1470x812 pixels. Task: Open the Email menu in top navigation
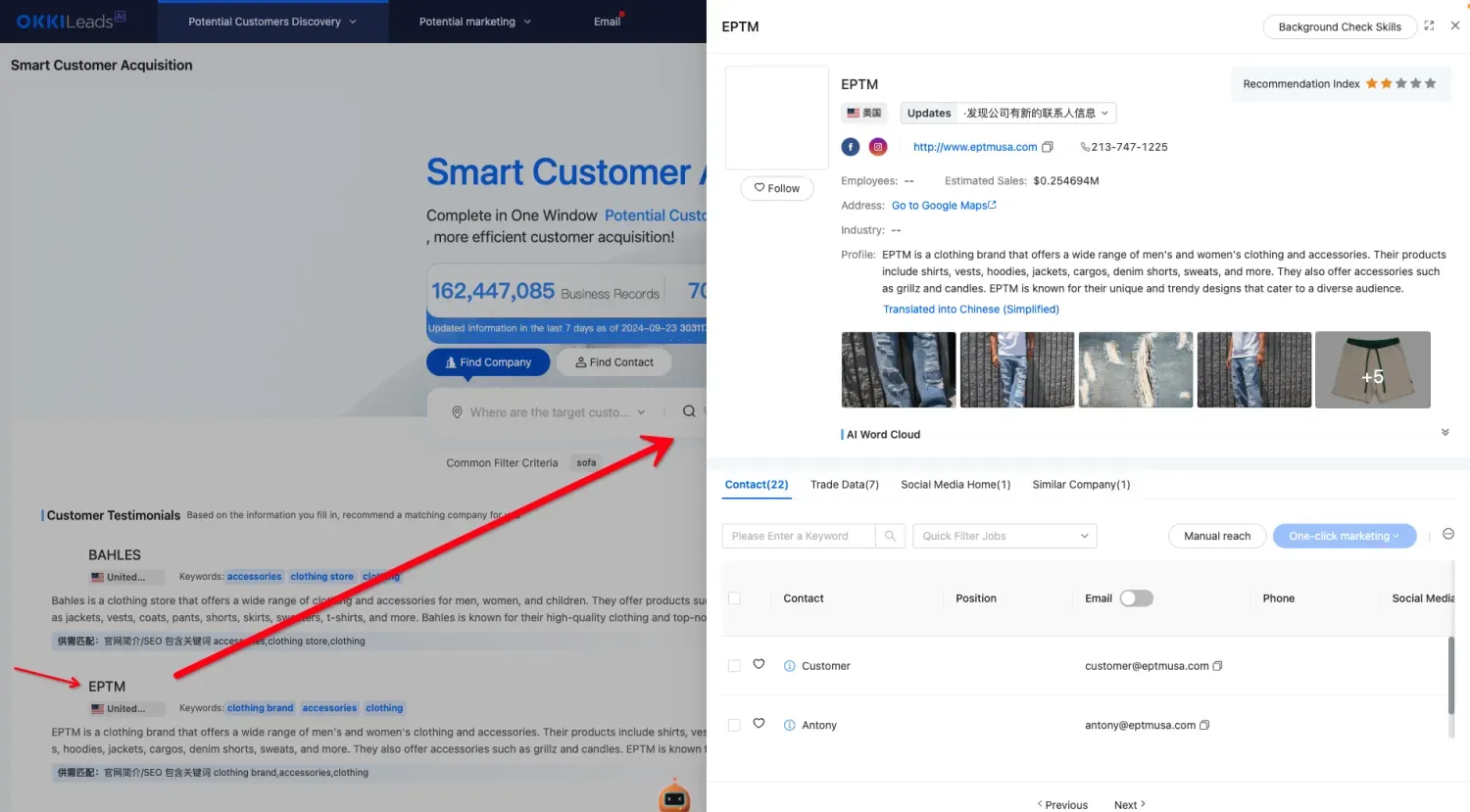point(608,22)
